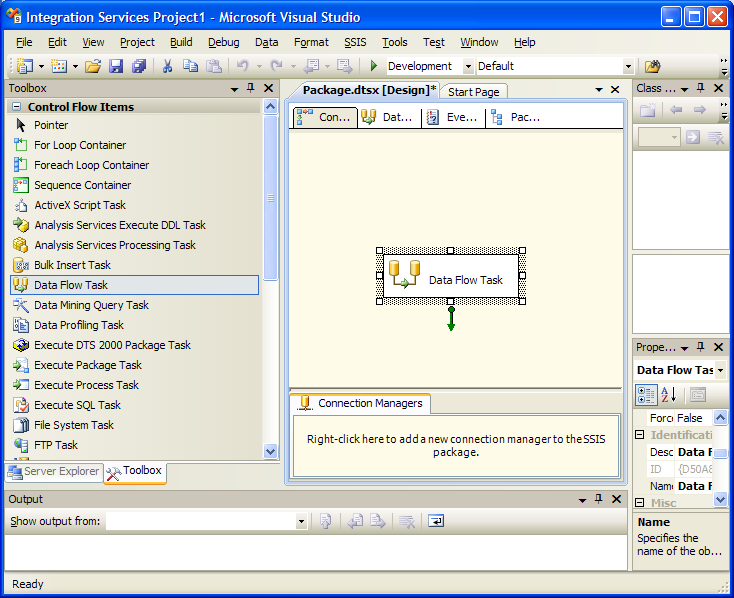Click the Save floppy disk icon
Screen dimensions: 734x598
(116, 66)
